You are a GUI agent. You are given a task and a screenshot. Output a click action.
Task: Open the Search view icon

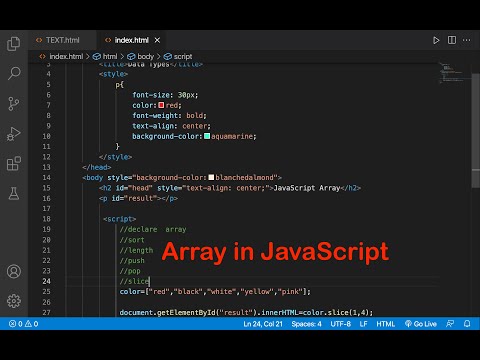(14, 73)
